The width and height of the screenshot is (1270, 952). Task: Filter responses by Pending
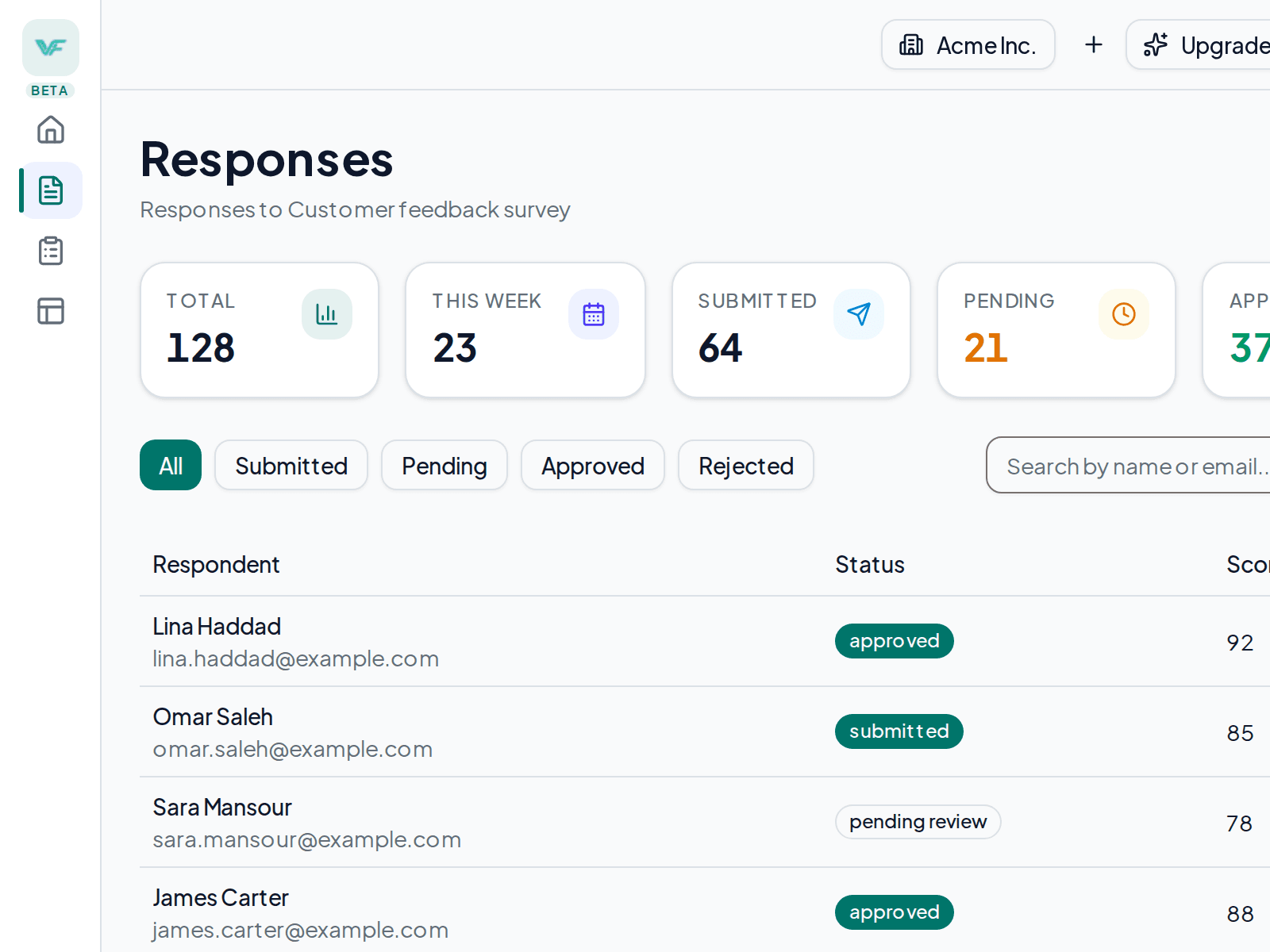point(444,465)
